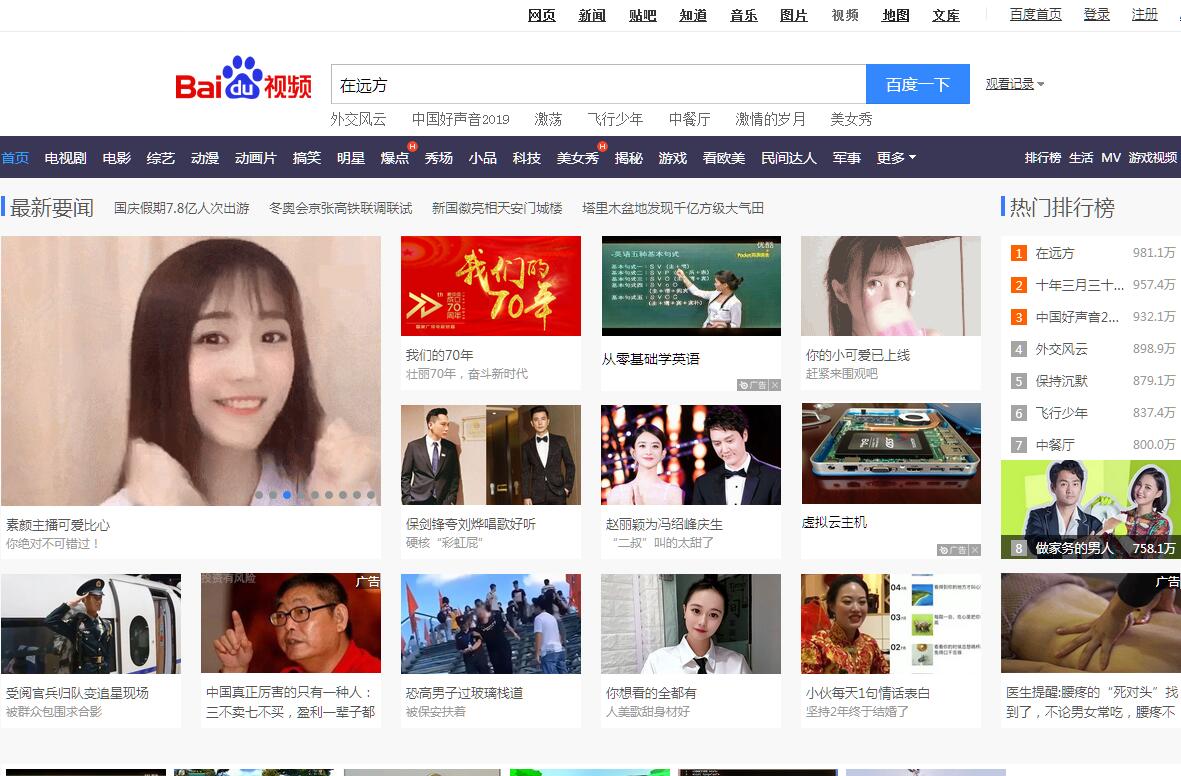The image size is (1181, 776).
Task: Open the 看欧美 category
Action: tap(724, 157)
